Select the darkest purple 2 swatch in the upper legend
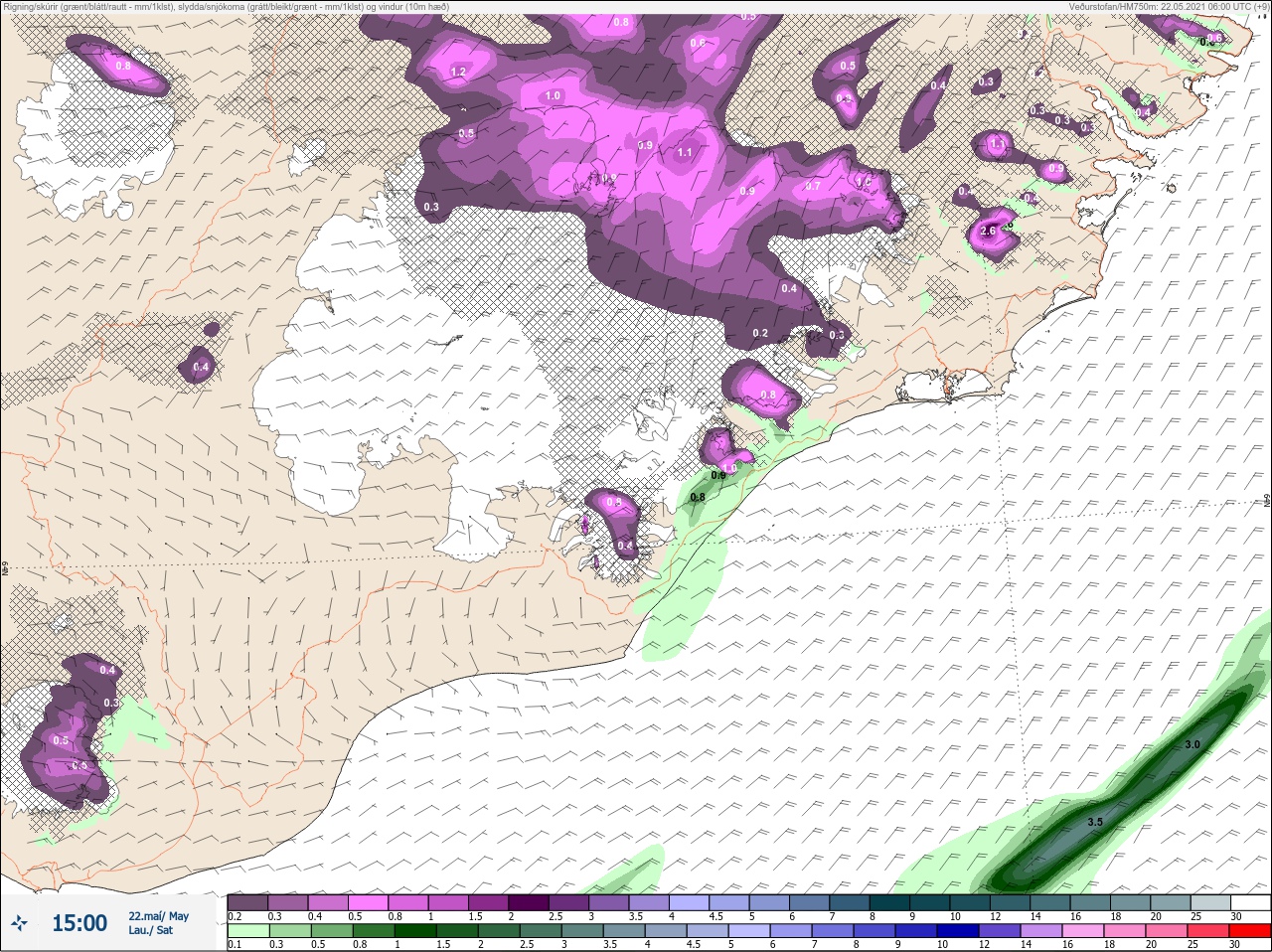The width and height of the screenshot is (1272, 952). coord(529,902)
